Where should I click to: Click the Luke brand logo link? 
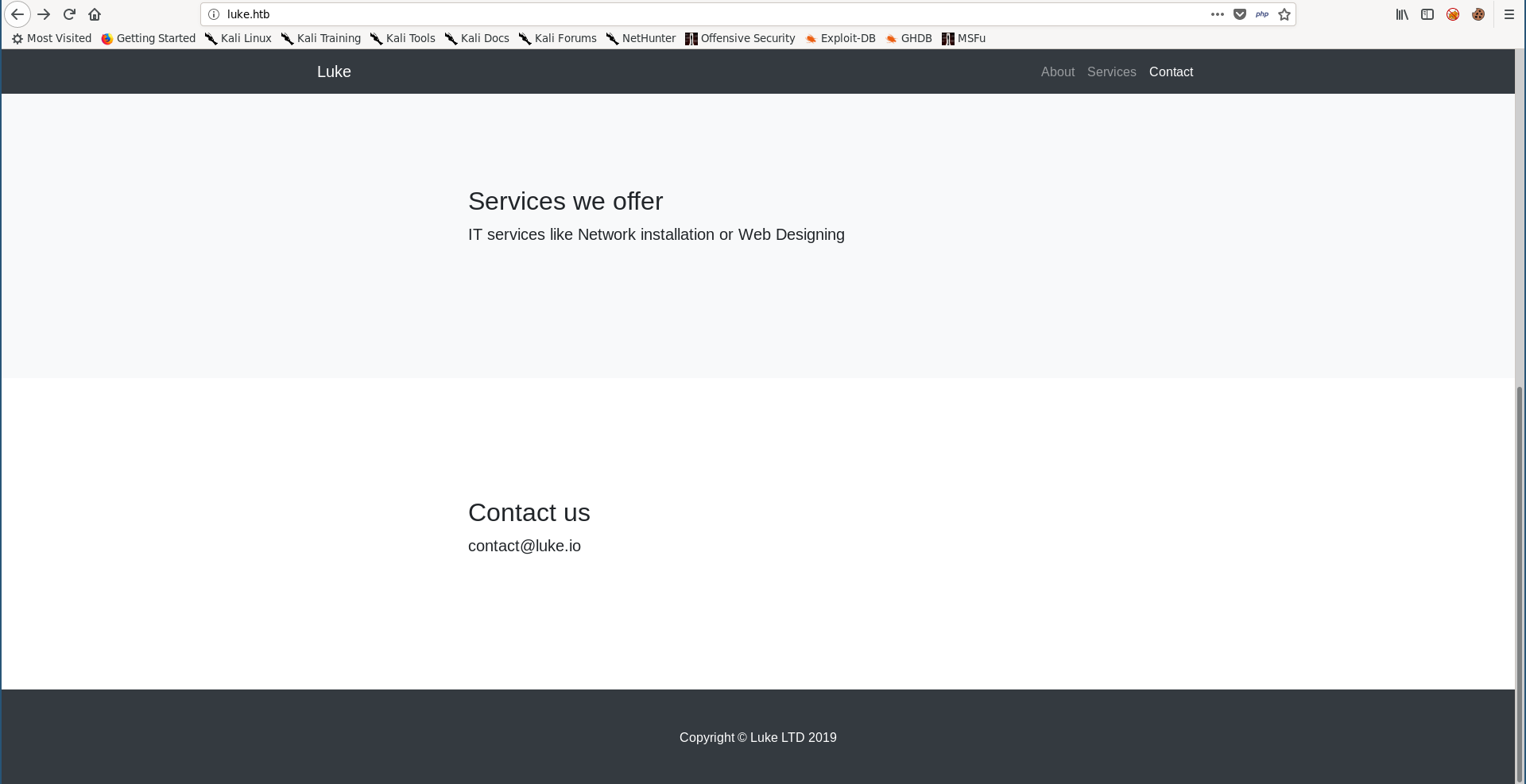click(334, 71)
